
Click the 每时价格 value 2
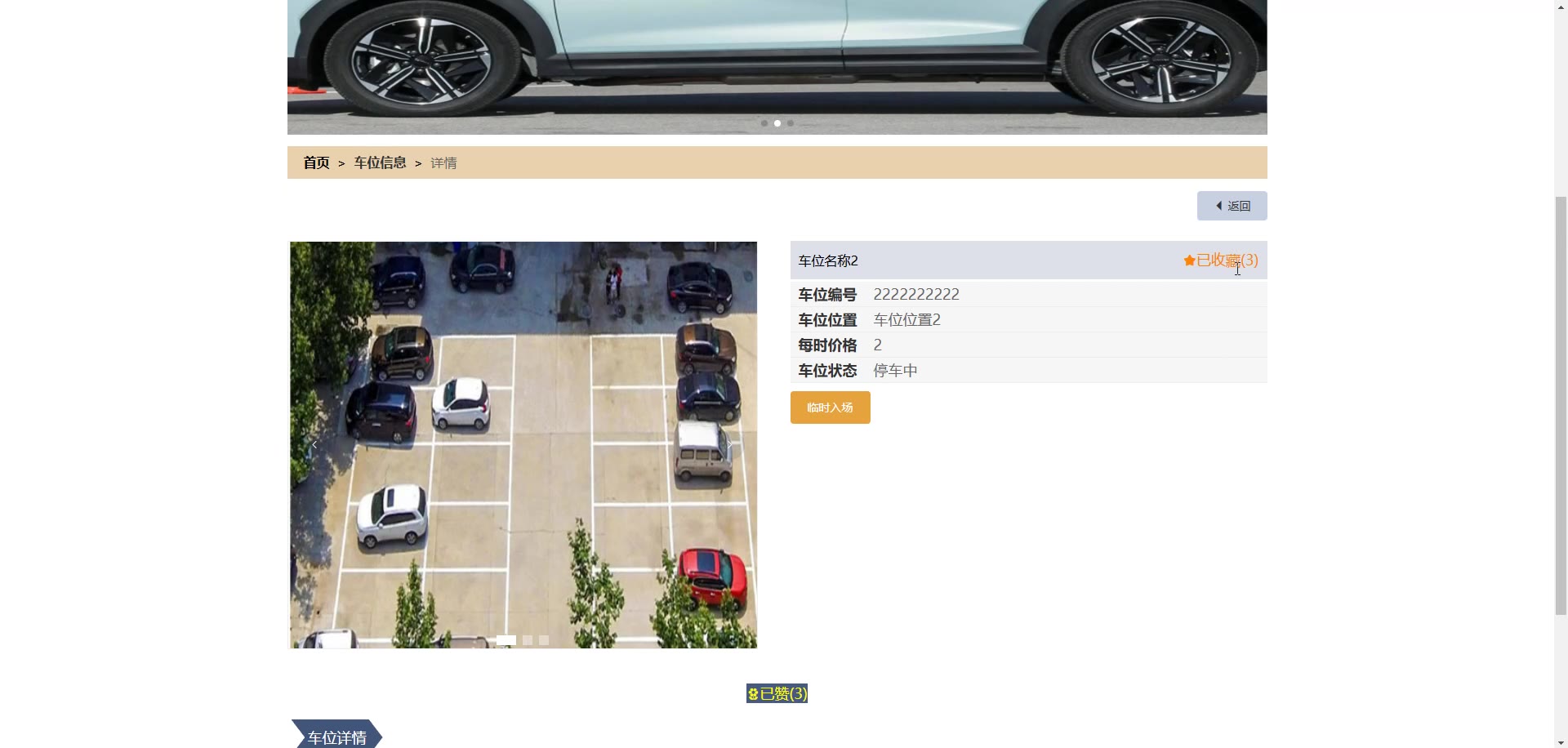point(878,345)
